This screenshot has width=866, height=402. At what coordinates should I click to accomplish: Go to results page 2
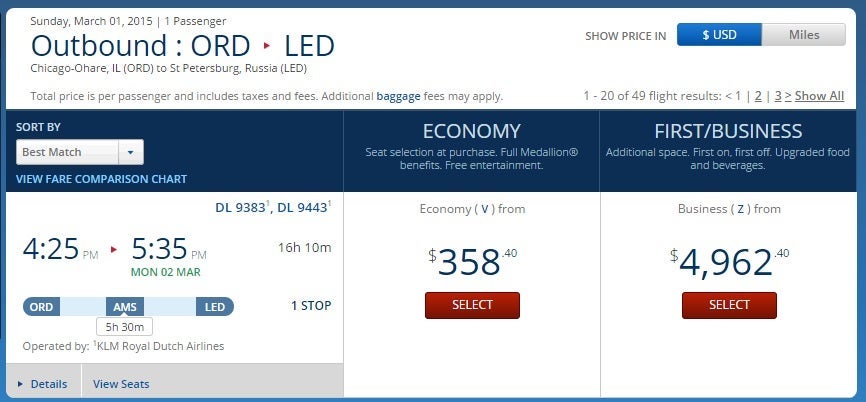758,96
